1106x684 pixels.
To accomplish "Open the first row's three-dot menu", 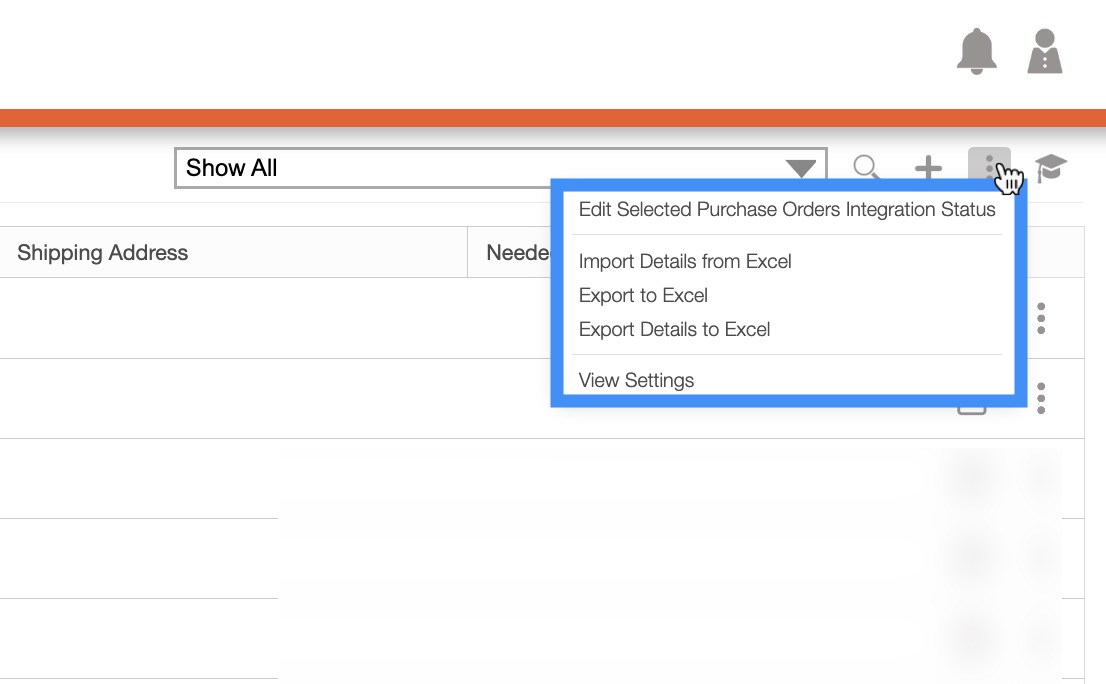I will 1041,318.
